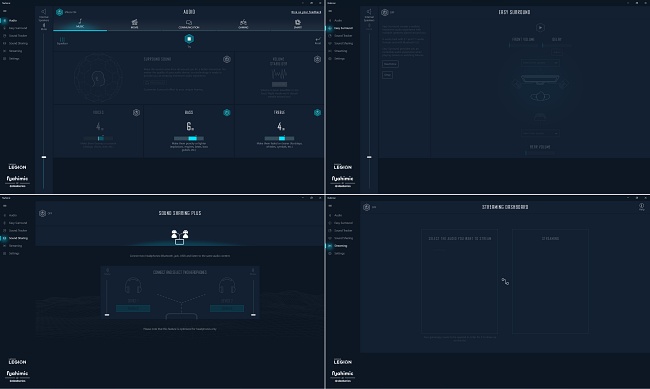The height and width of the screenshot is (389, 650).
Task: Play the Easy Surround test sound
Action: [540, 28]
